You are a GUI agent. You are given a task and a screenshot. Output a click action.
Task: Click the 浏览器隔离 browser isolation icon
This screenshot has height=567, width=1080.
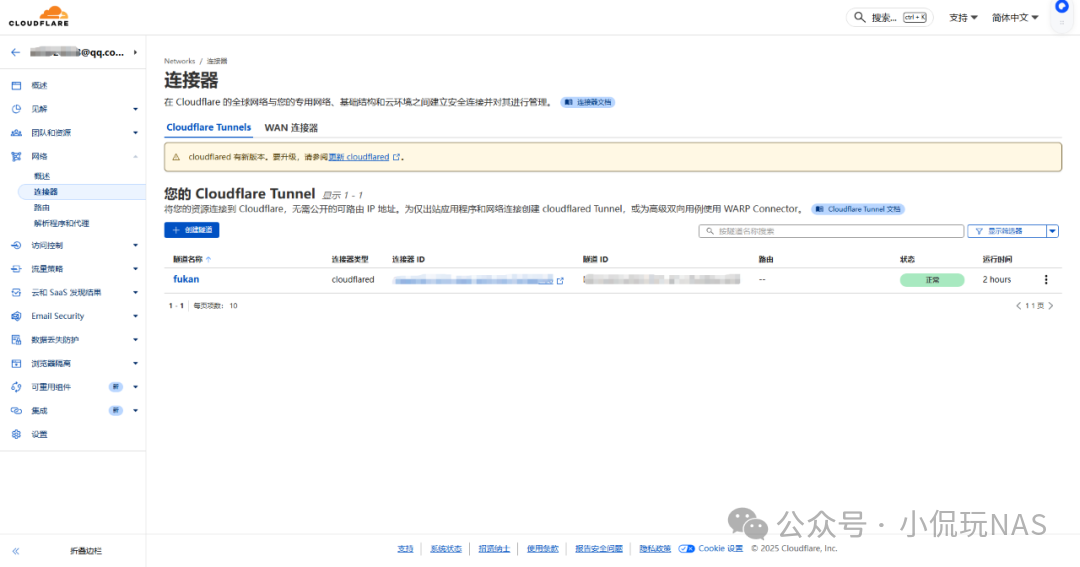tap(17, 363)
